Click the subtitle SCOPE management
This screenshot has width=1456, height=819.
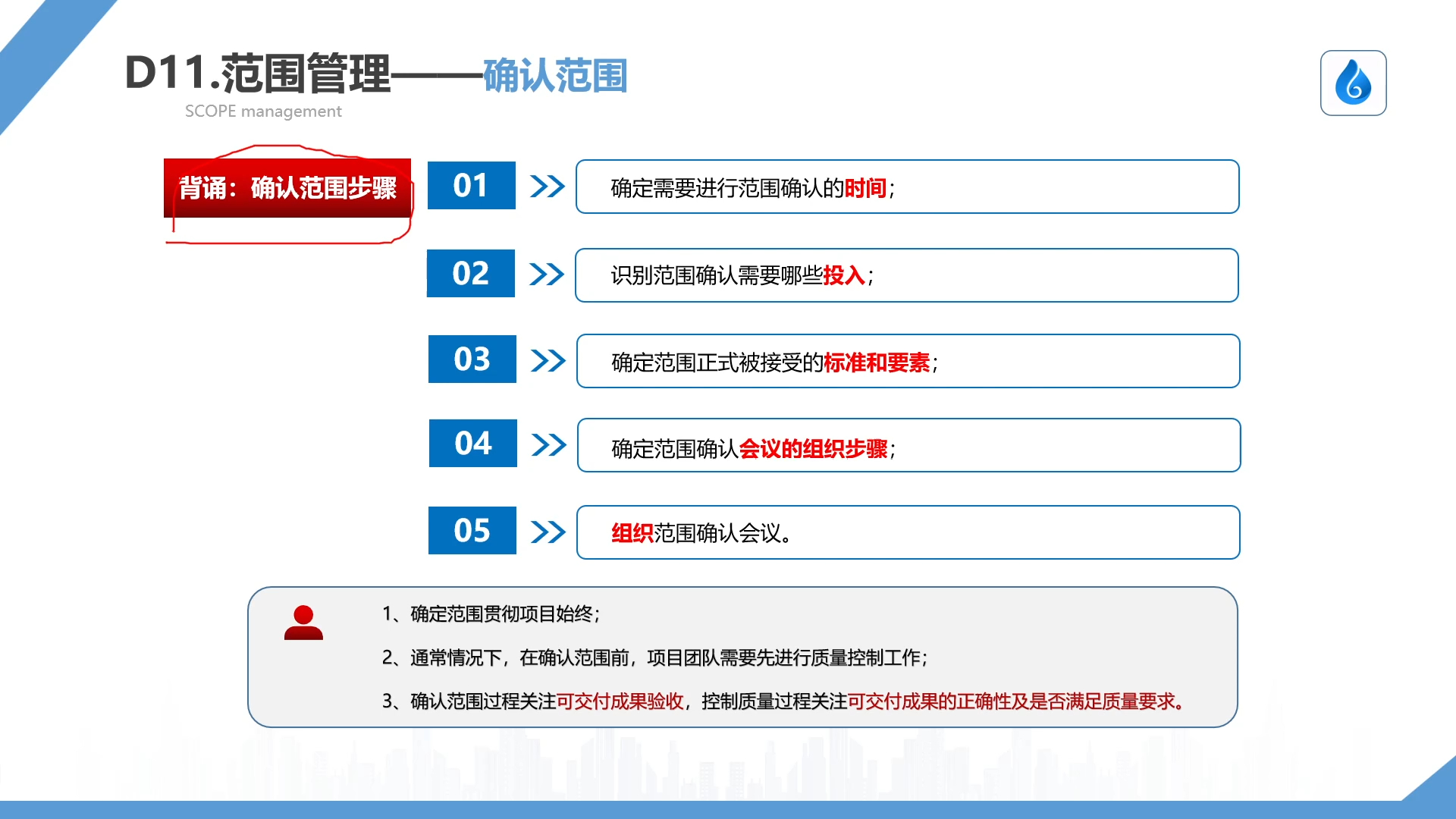point(263,111)
